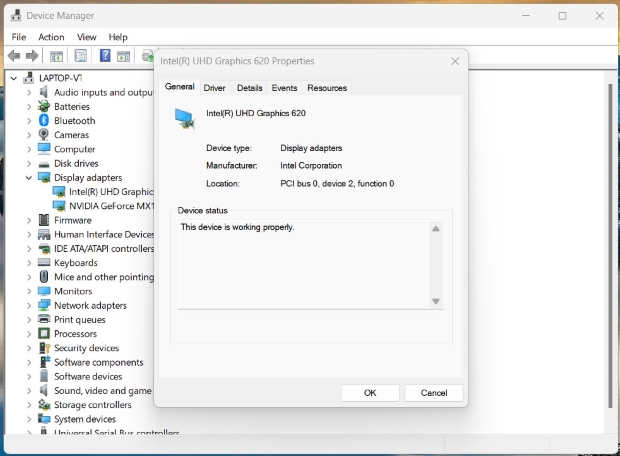The width and height of the screenshot is (620, 456).
Task: Click the Back arrow toolbar icon
Action: (x=14, y=56)
